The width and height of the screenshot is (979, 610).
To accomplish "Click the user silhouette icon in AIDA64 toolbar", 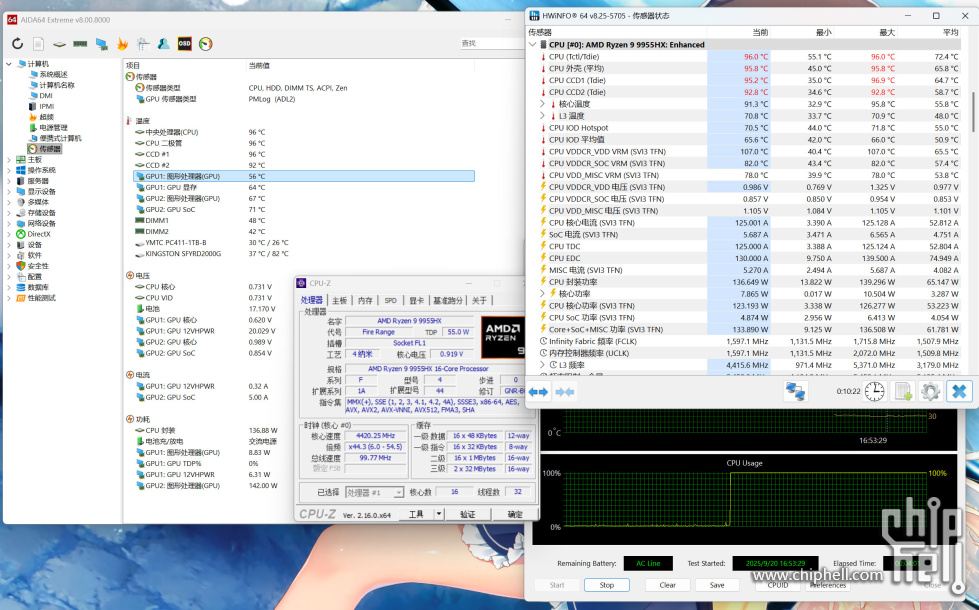I will [x=164, y=44].
